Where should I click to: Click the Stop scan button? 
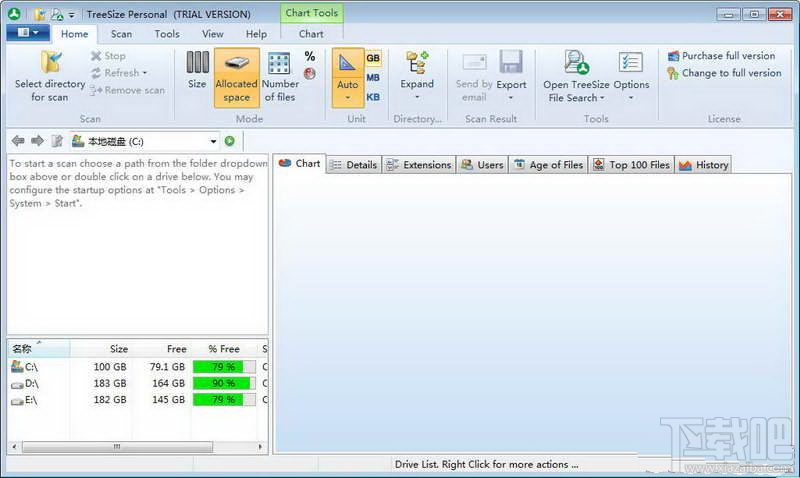click(x=108, y=56)
